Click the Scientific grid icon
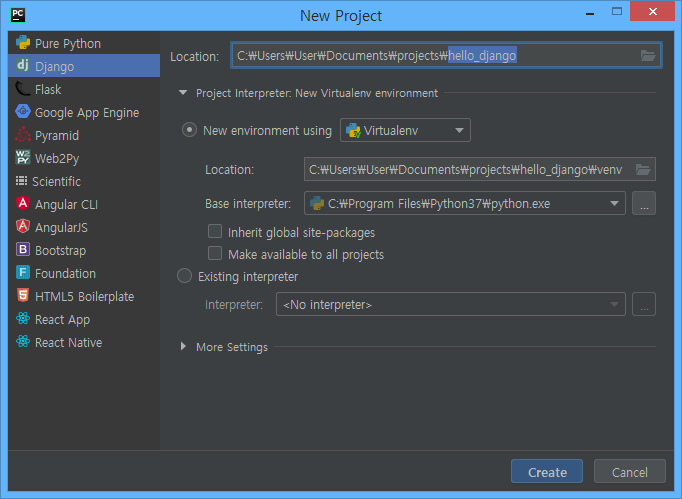The image size is (682, 499). [x=21, y=181]
